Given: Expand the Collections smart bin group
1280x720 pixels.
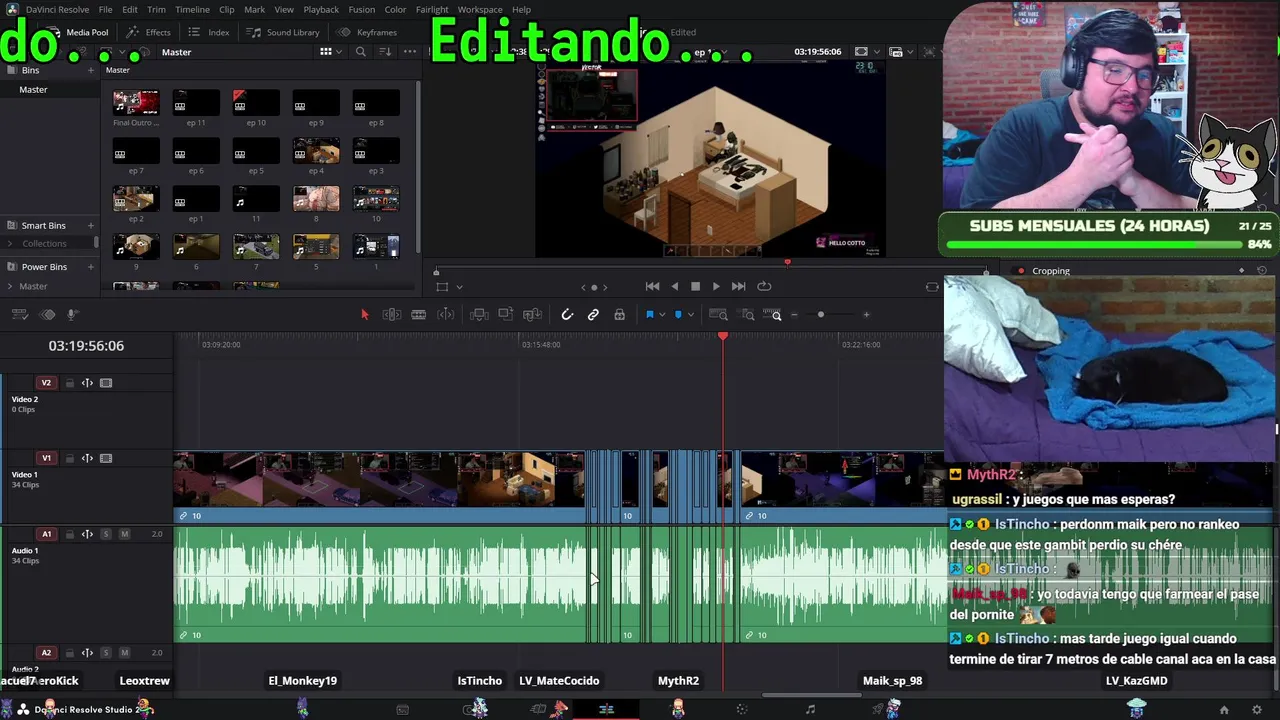Looking at the screenshot, I should click(x=11, y=244).
